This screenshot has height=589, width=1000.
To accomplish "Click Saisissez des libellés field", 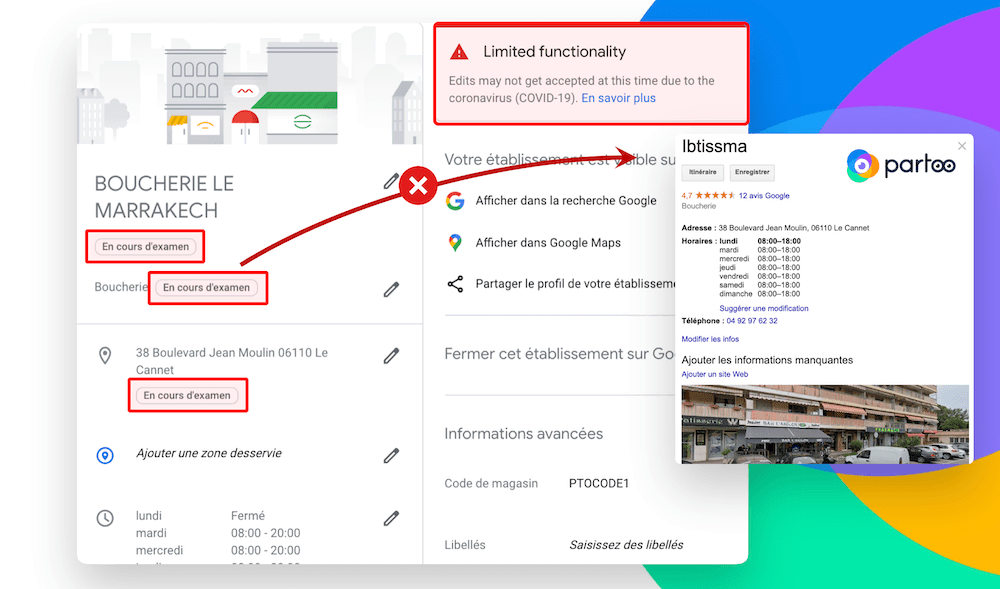I will 626,545.
